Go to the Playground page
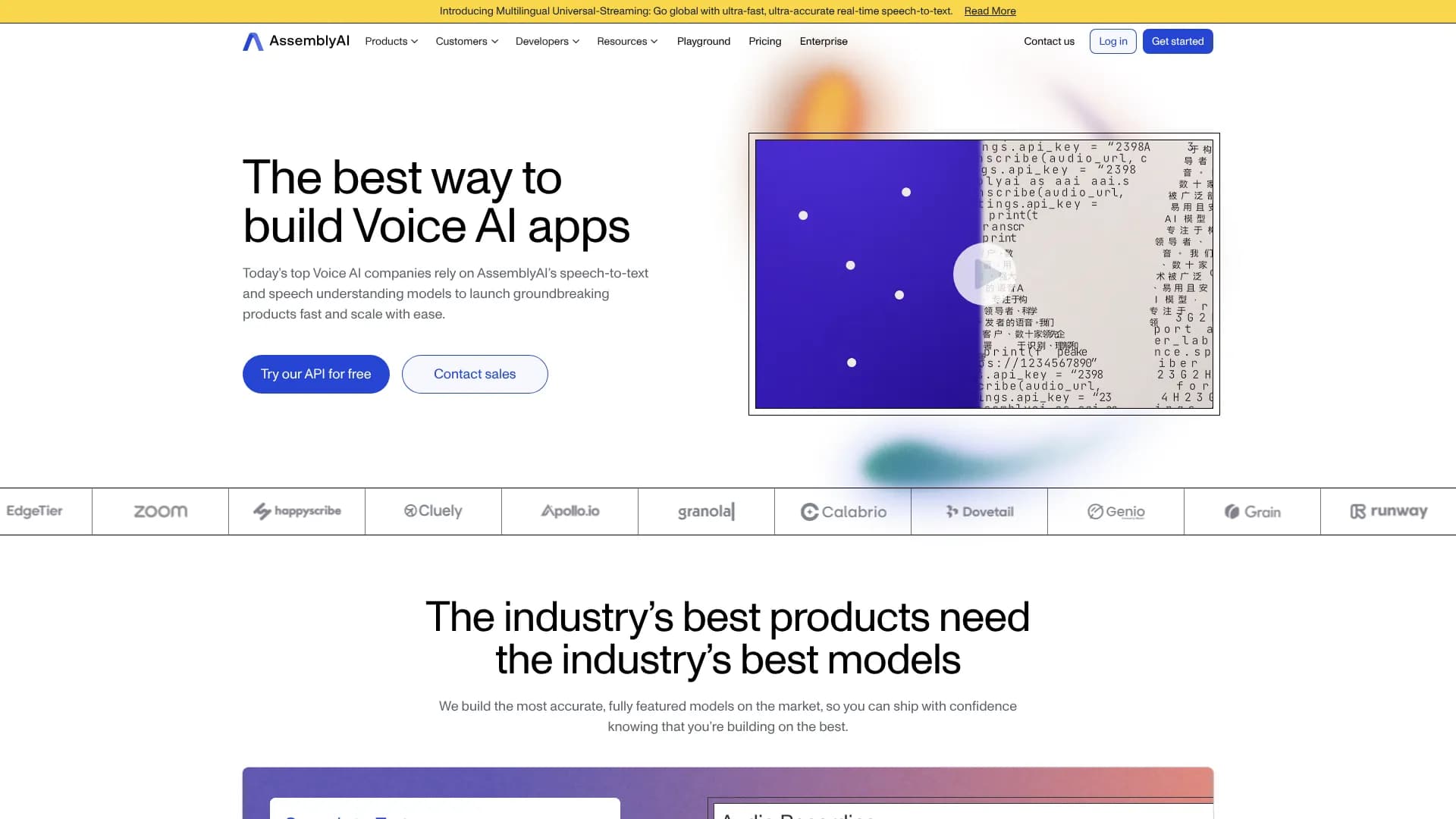Image resolution: width=1456 pixels, height=819 pixels. [x=703, y=42]
